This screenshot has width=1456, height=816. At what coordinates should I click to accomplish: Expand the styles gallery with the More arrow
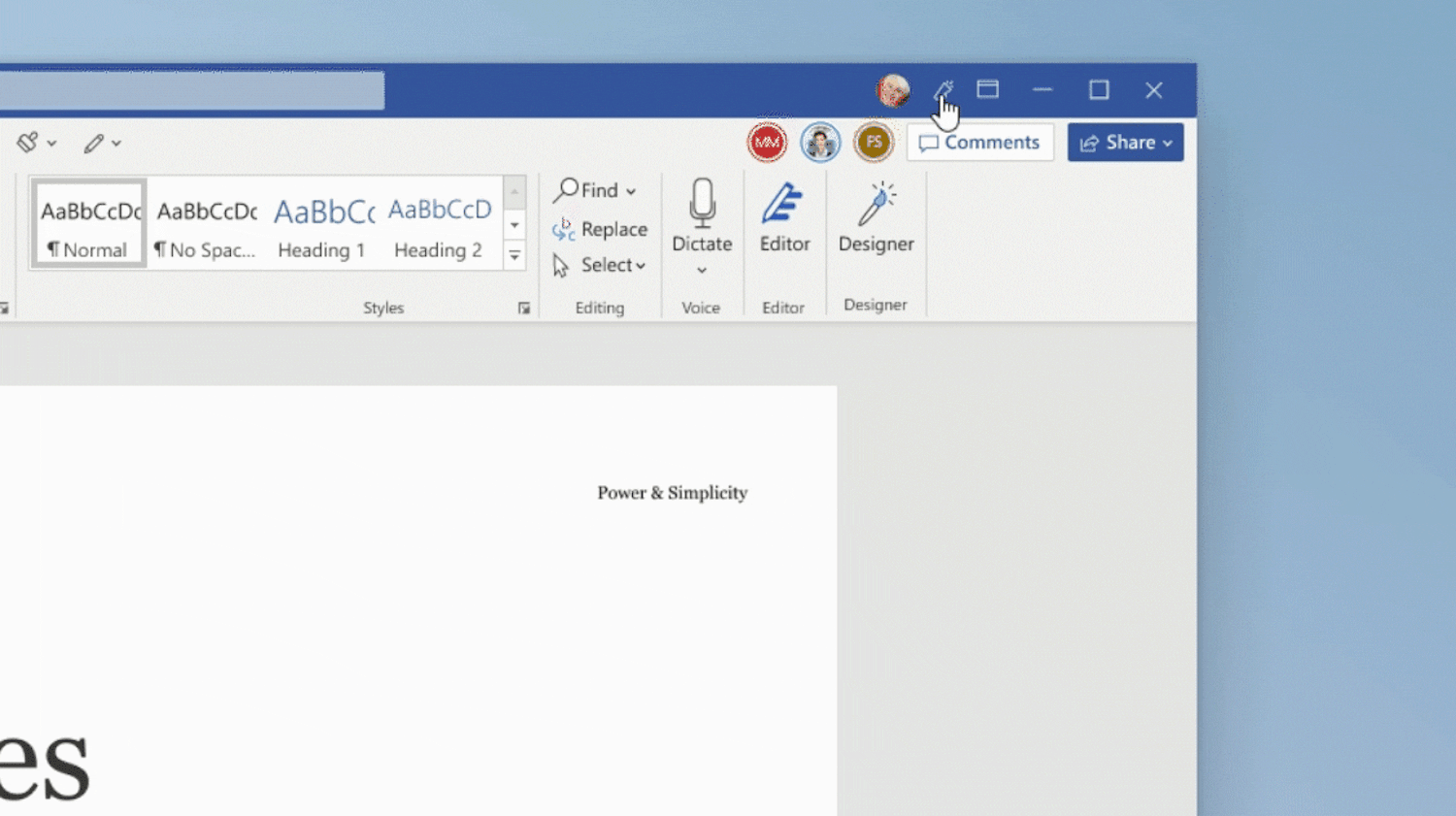pyautogui.click(x=513, y=255)
